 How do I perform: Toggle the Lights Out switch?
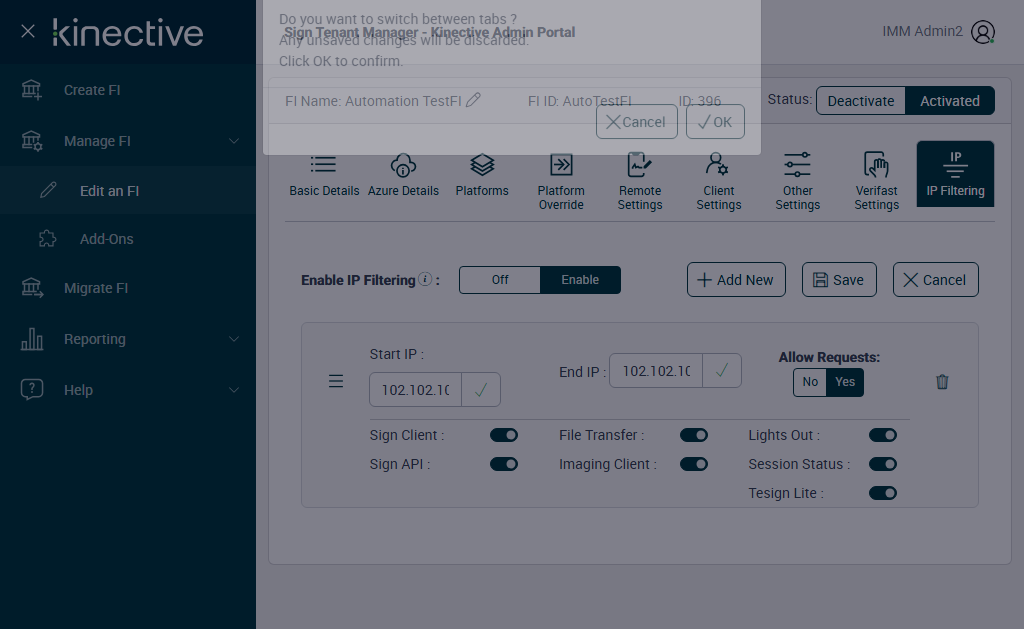(883, 435)
